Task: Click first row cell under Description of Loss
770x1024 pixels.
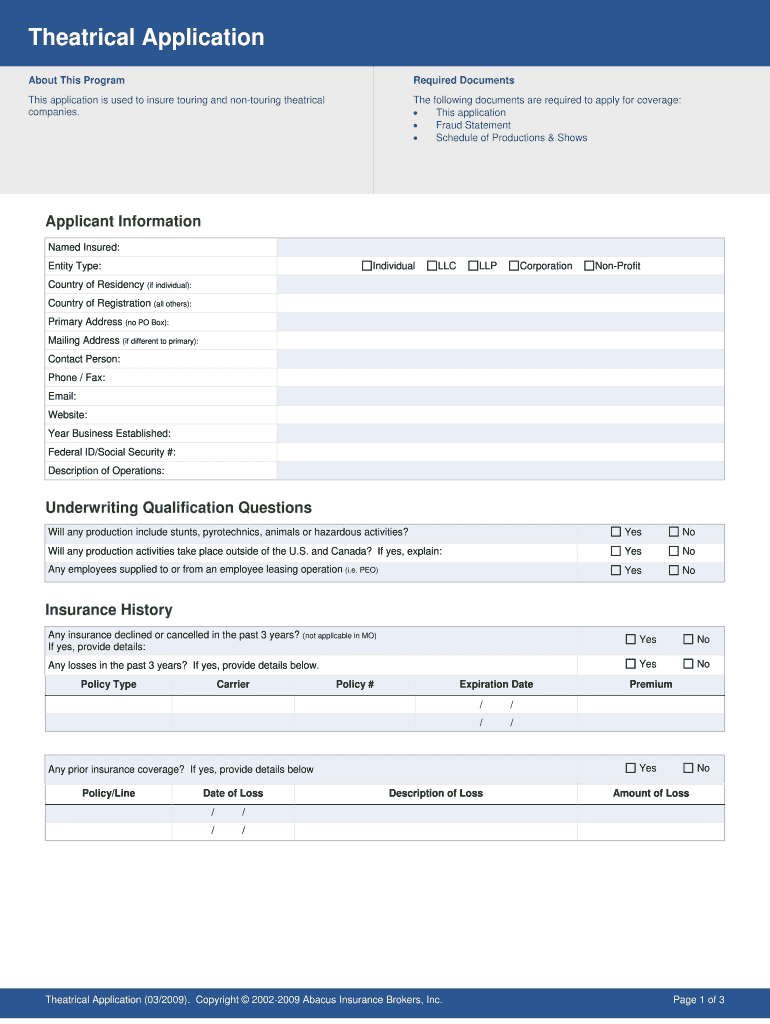Action: click(435, 813)
